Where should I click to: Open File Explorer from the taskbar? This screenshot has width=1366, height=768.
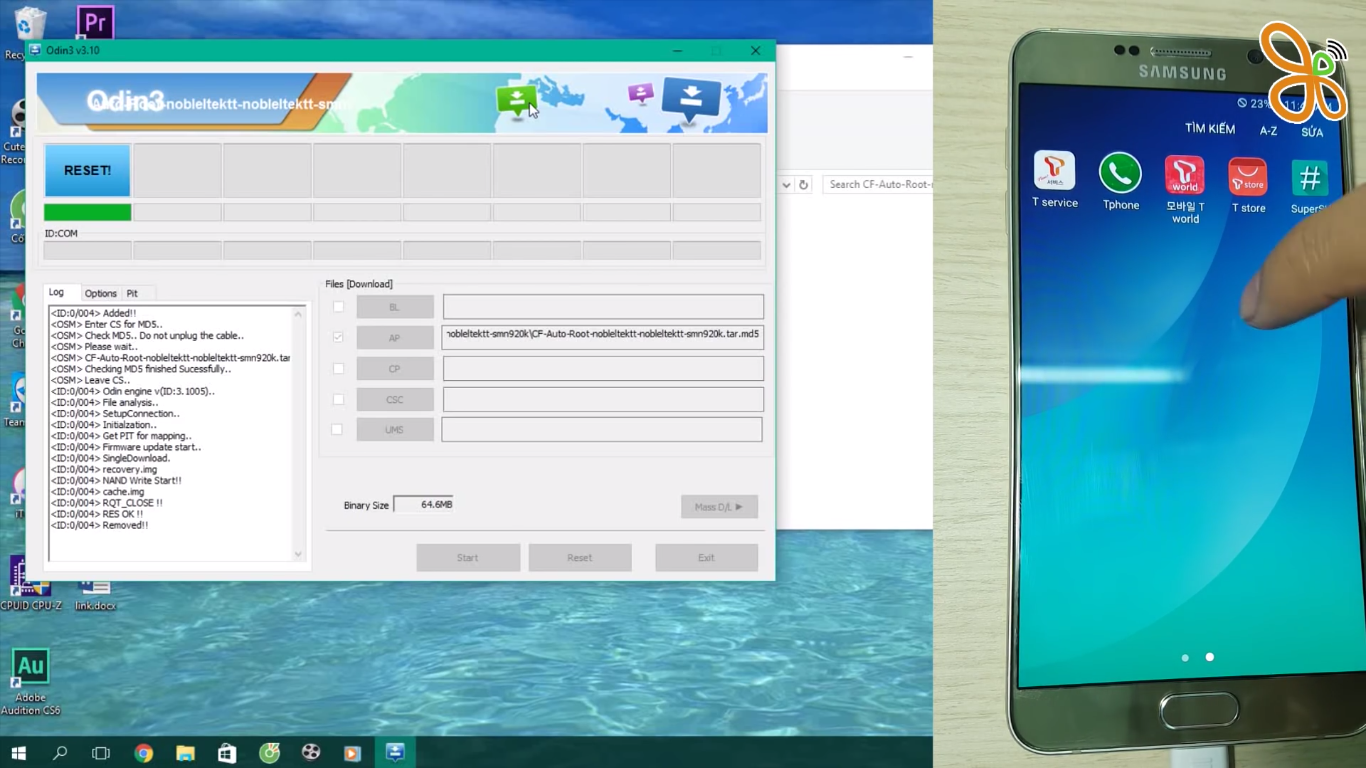tap(185, 753)
